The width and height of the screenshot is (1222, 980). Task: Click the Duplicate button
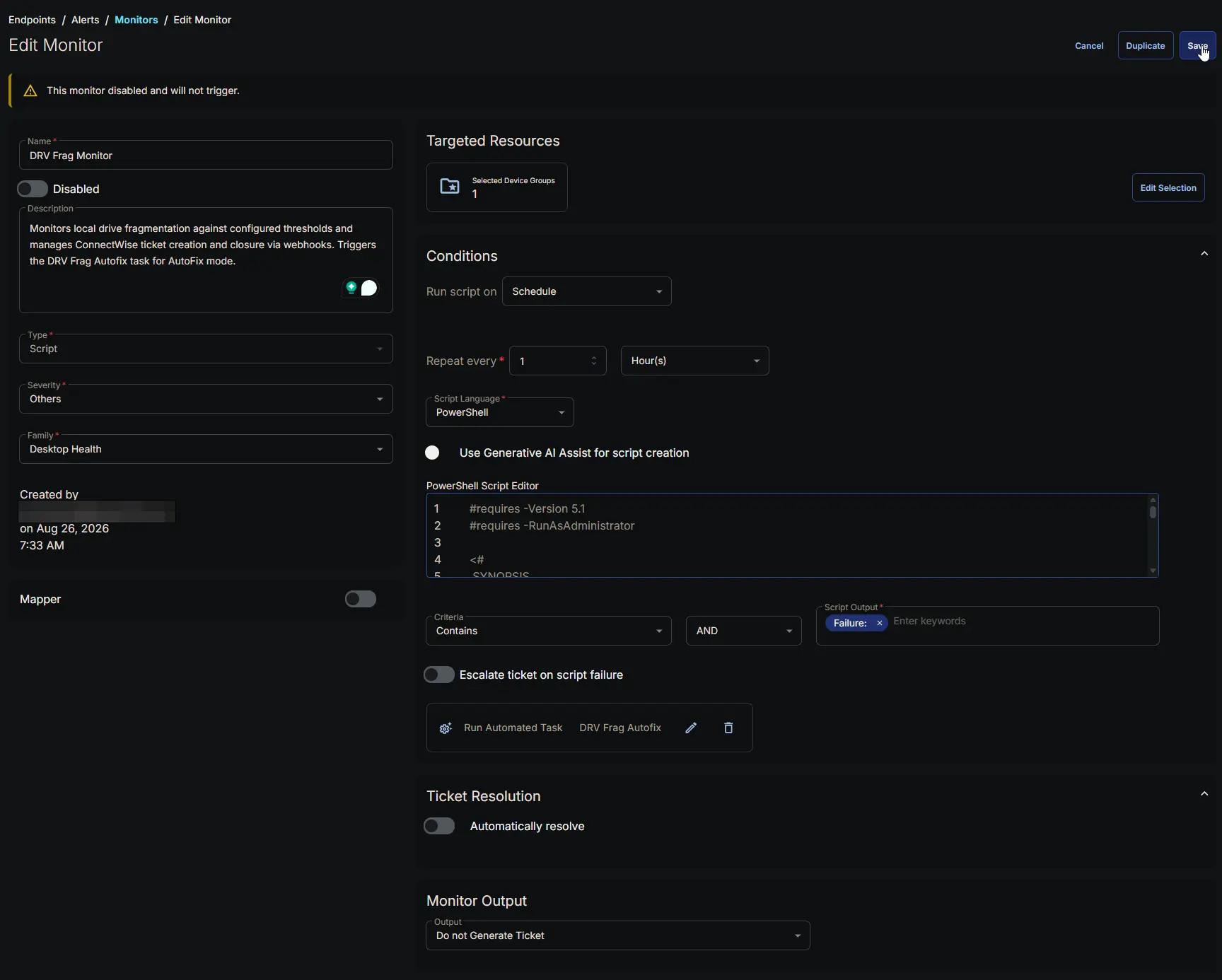click(x=1146, y=46)
